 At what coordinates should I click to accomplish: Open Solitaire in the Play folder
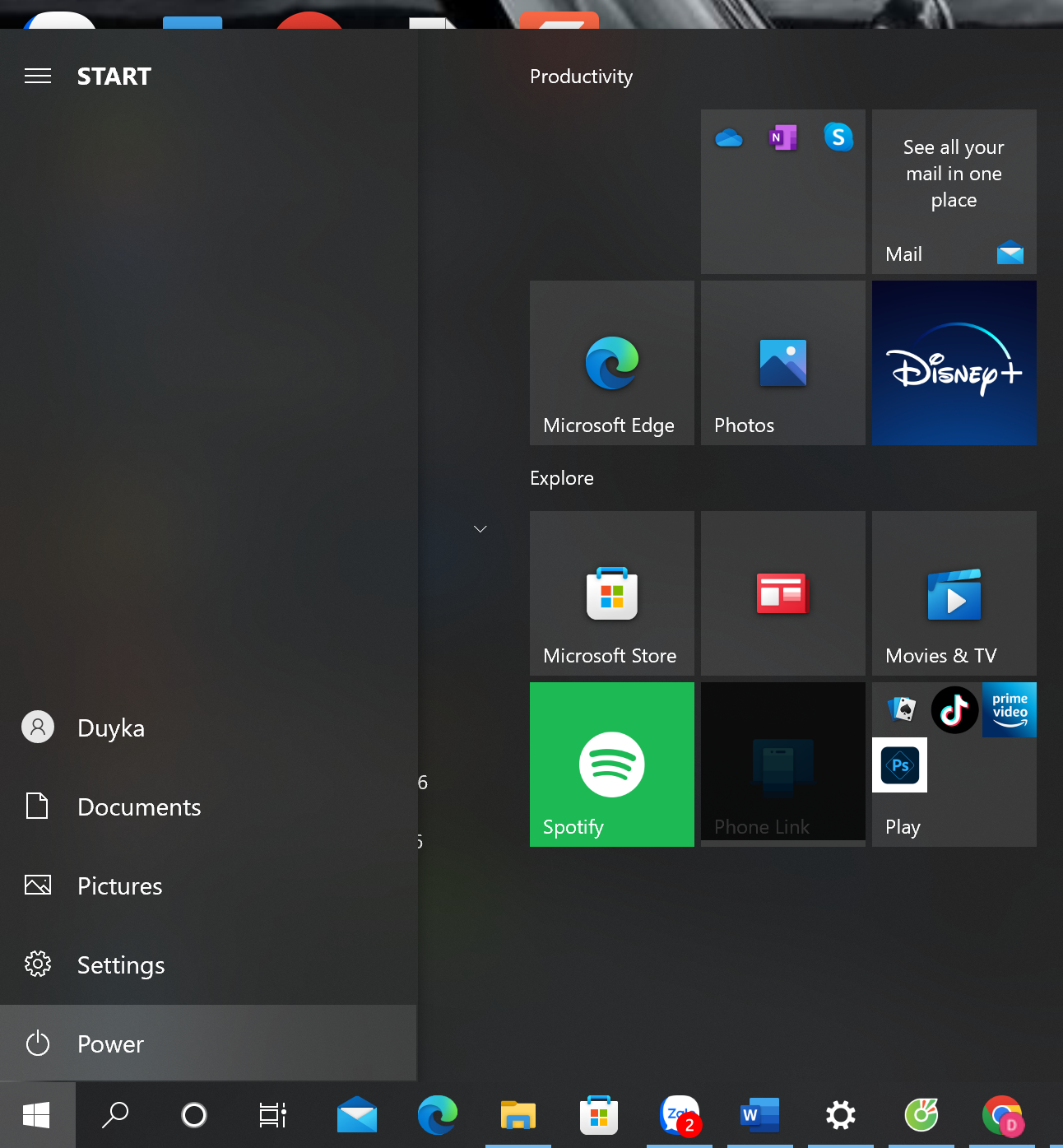point(902,709)
